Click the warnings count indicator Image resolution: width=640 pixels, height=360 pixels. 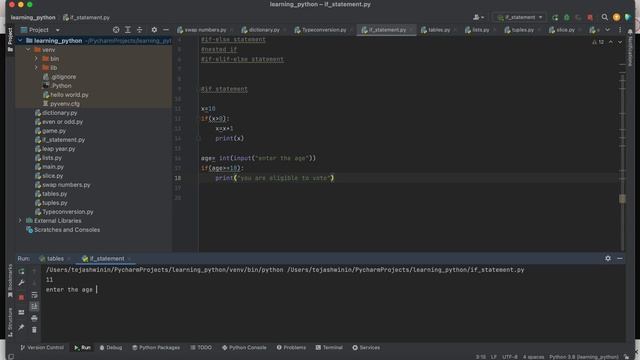(598, 42)
